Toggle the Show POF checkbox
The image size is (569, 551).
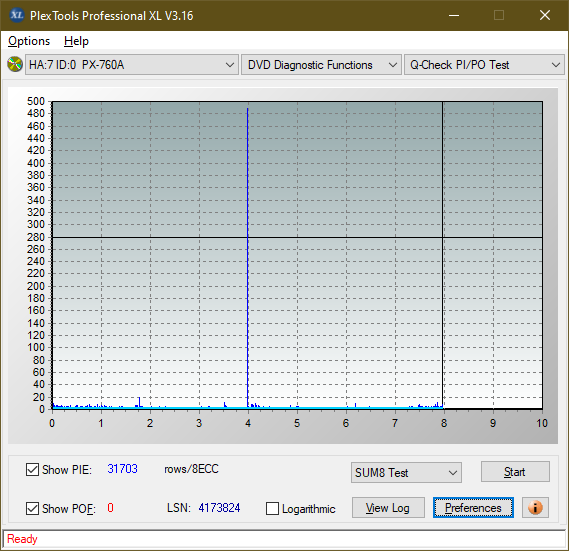tap(32, 508)
